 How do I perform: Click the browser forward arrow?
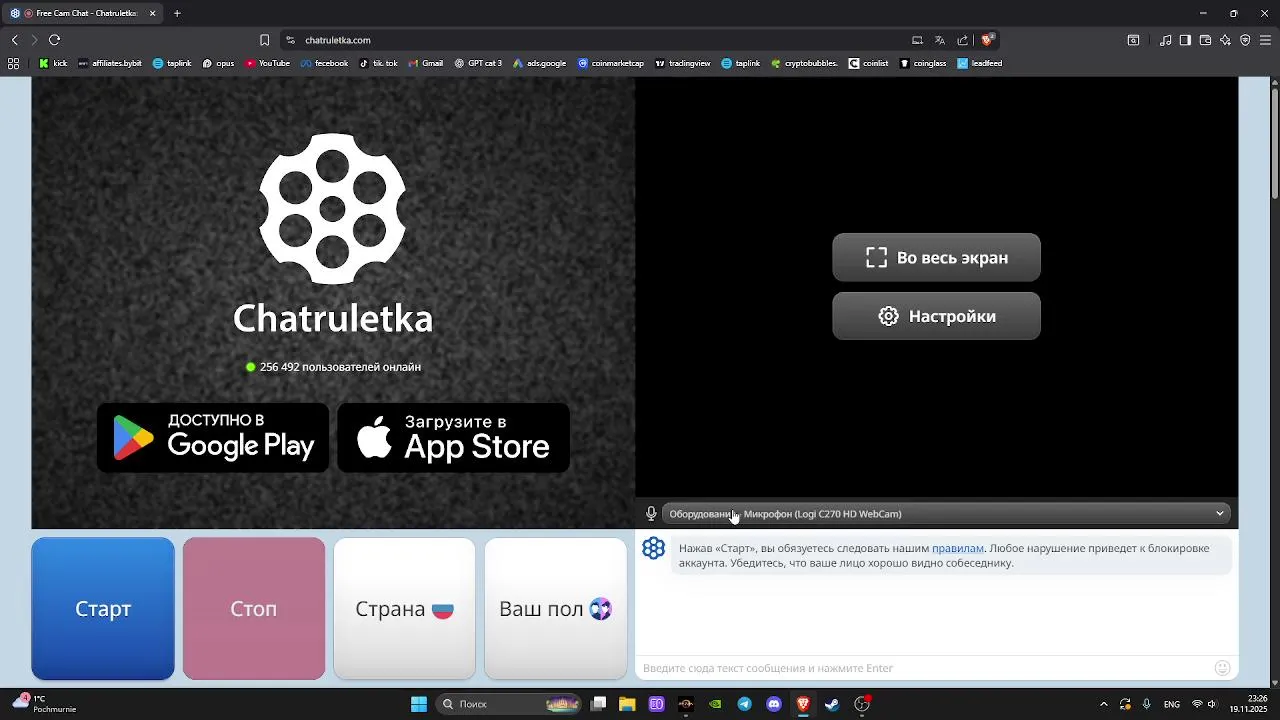point(34,40)
